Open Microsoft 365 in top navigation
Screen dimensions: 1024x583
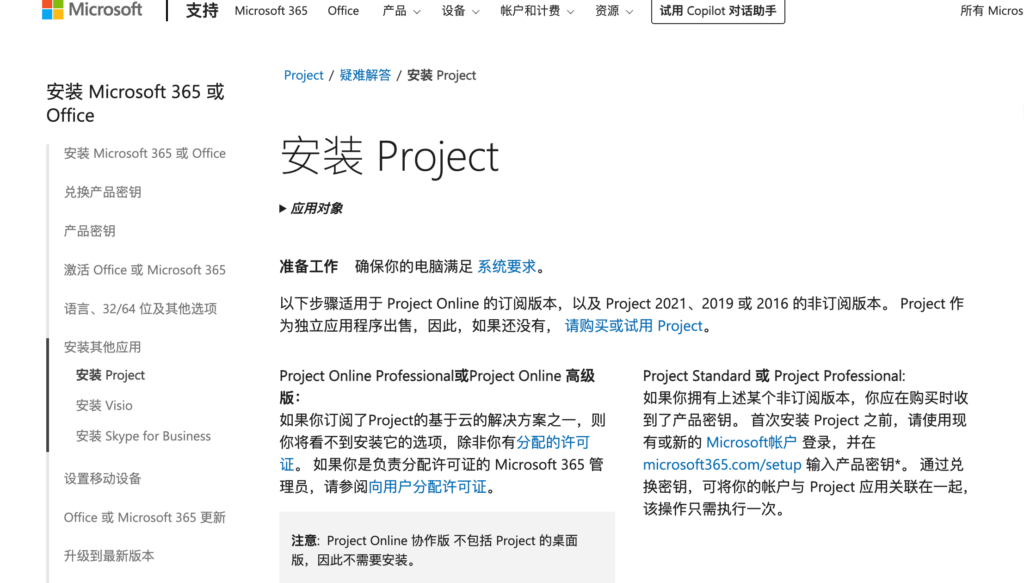point(271,11)
